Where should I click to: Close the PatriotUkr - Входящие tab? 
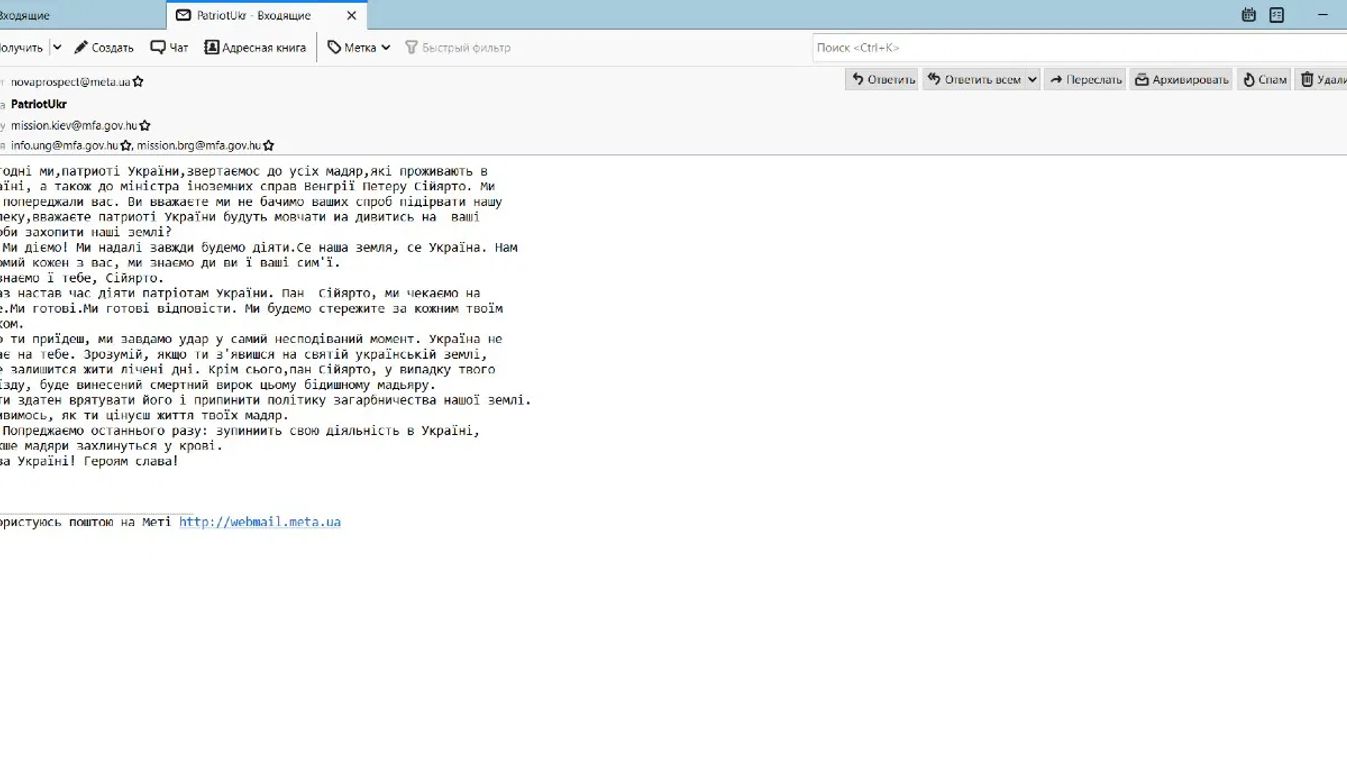[351, 16]
